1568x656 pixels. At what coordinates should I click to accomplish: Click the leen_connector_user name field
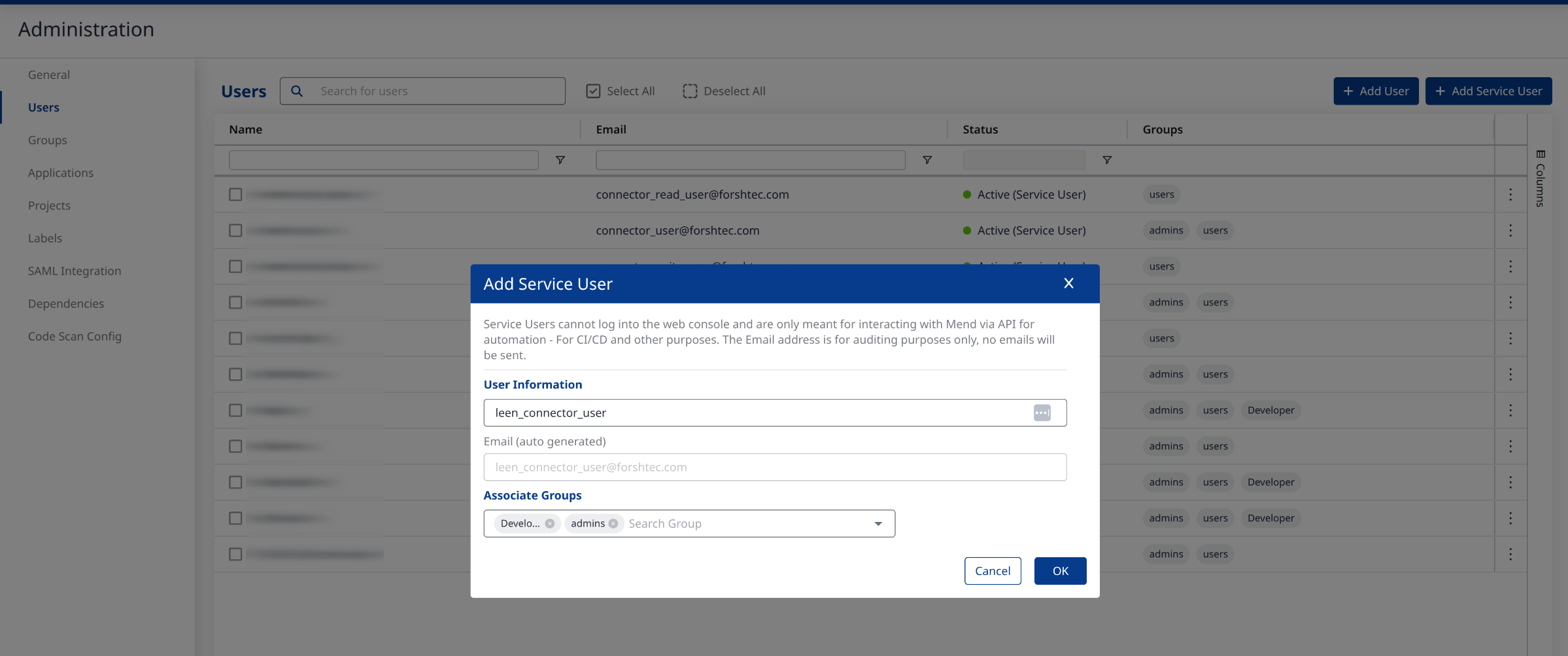pos(775,413)
